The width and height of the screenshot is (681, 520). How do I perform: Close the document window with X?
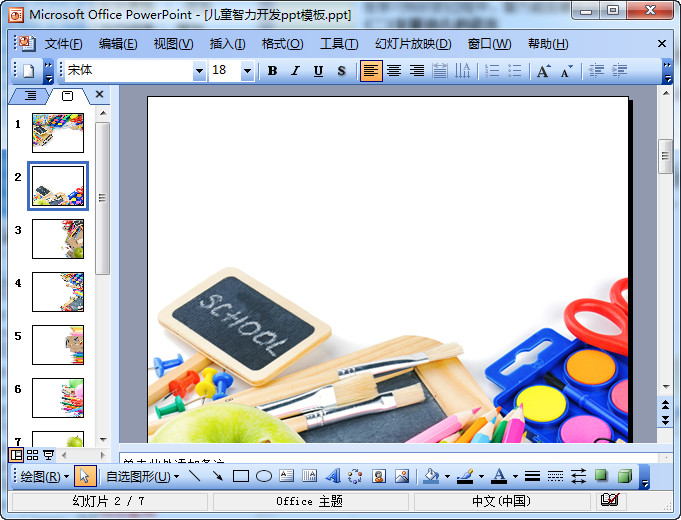661,43
